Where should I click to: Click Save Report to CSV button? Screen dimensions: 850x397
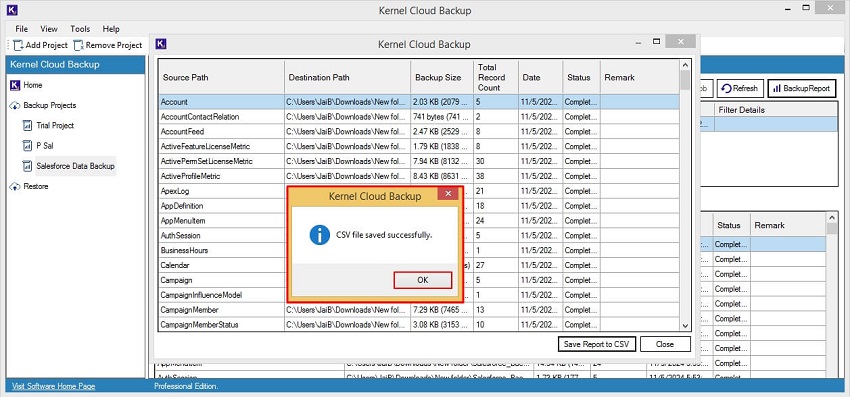pos(596,344)
